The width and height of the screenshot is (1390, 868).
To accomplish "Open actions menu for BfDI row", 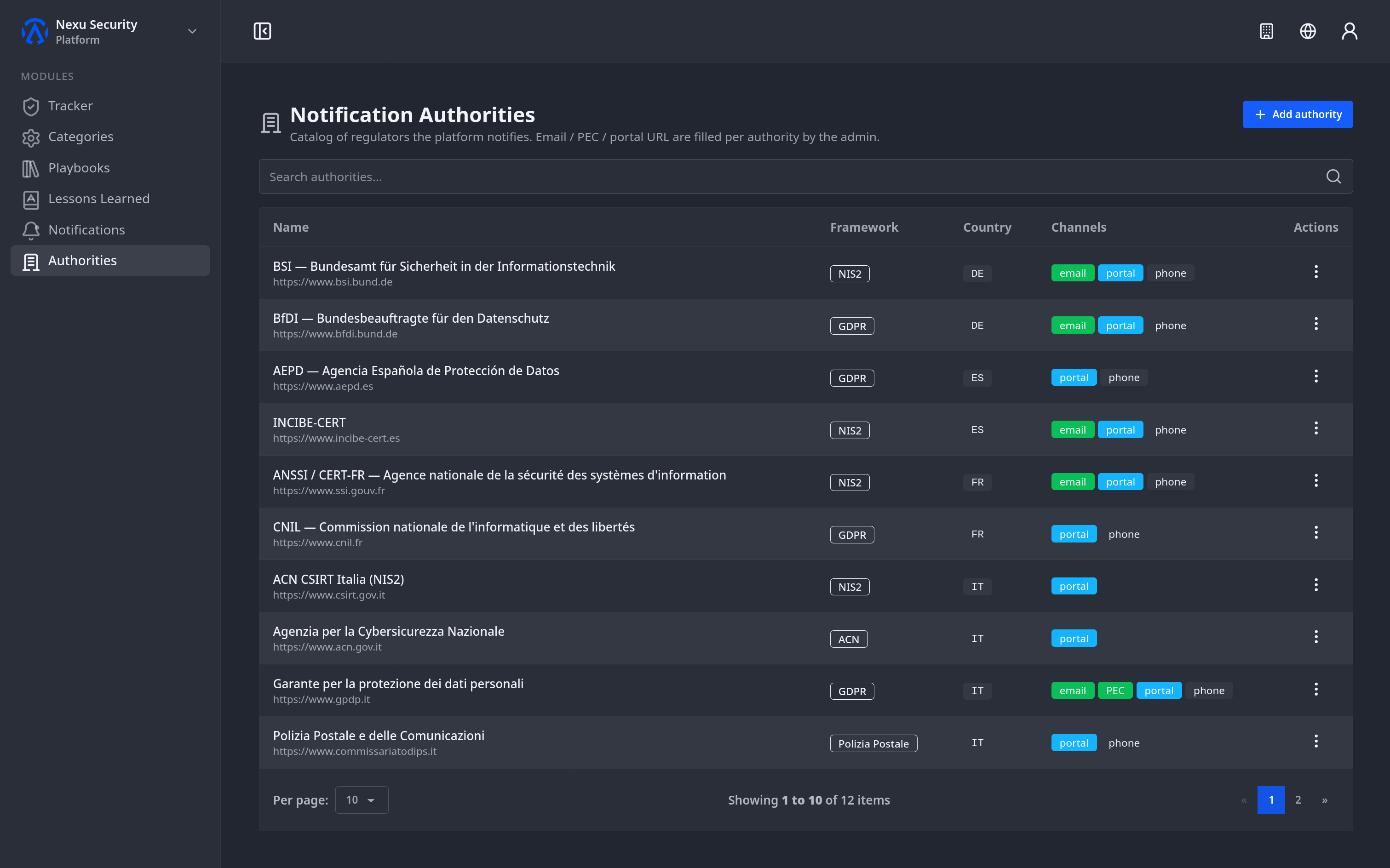I will click(1316, 325).
